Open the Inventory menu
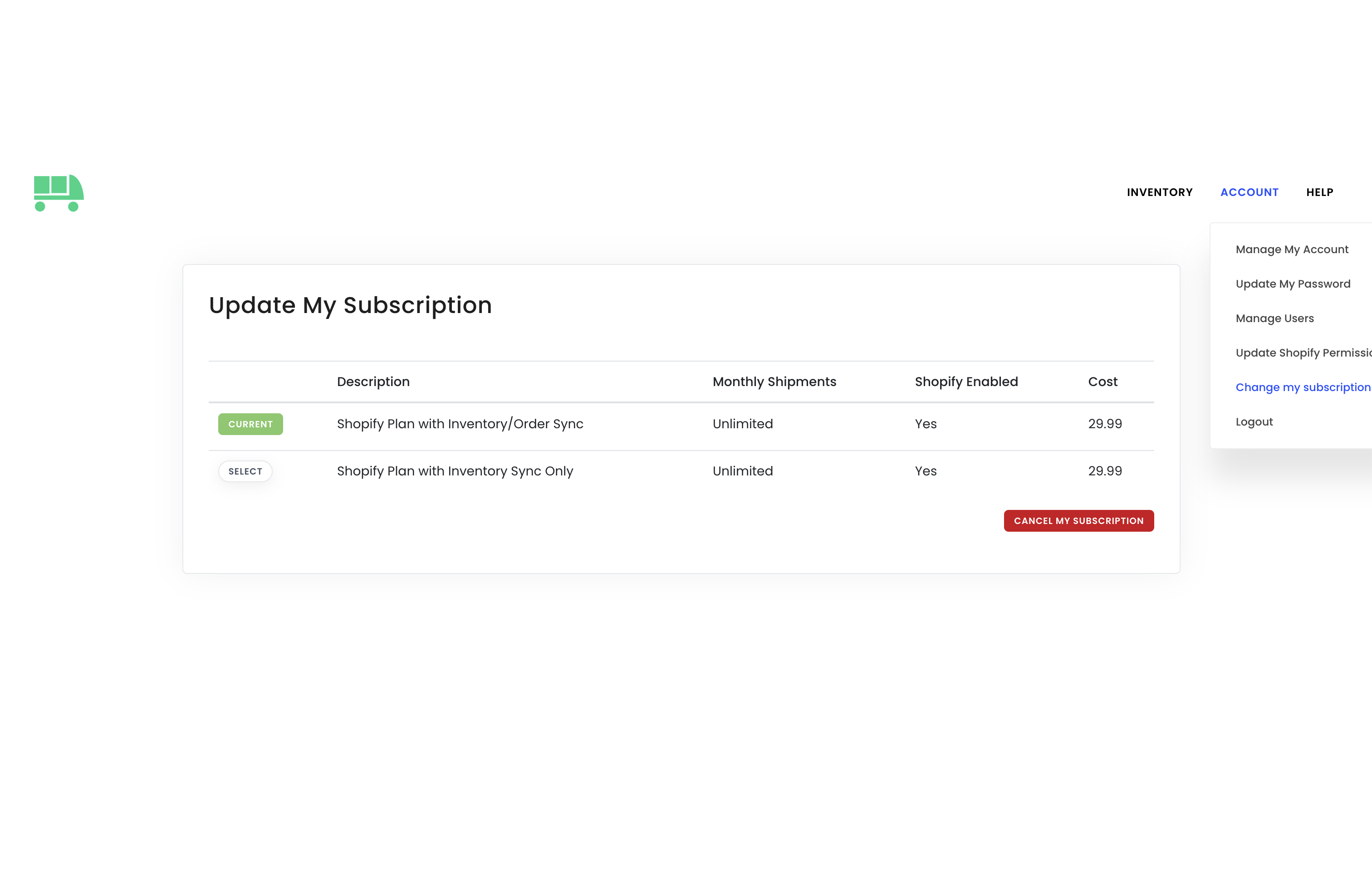The image size is (1372, 891). point(1159,192)
